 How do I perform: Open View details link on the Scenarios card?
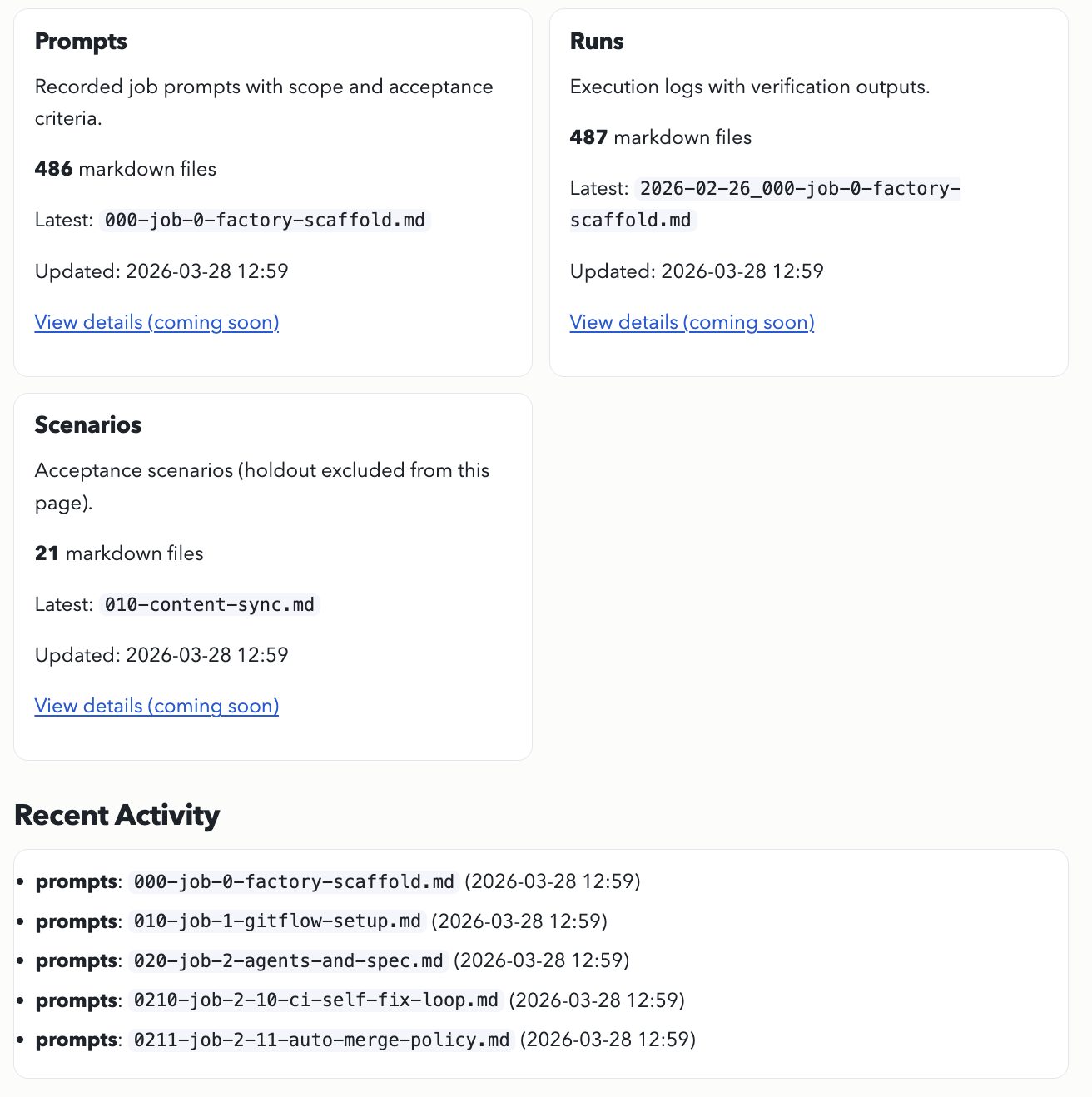click(156, 706)
